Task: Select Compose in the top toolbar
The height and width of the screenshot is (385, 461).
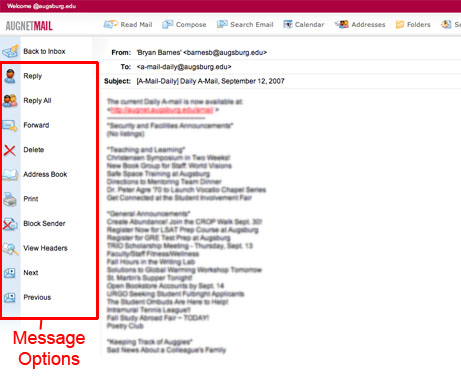Action: coord(184,24)
